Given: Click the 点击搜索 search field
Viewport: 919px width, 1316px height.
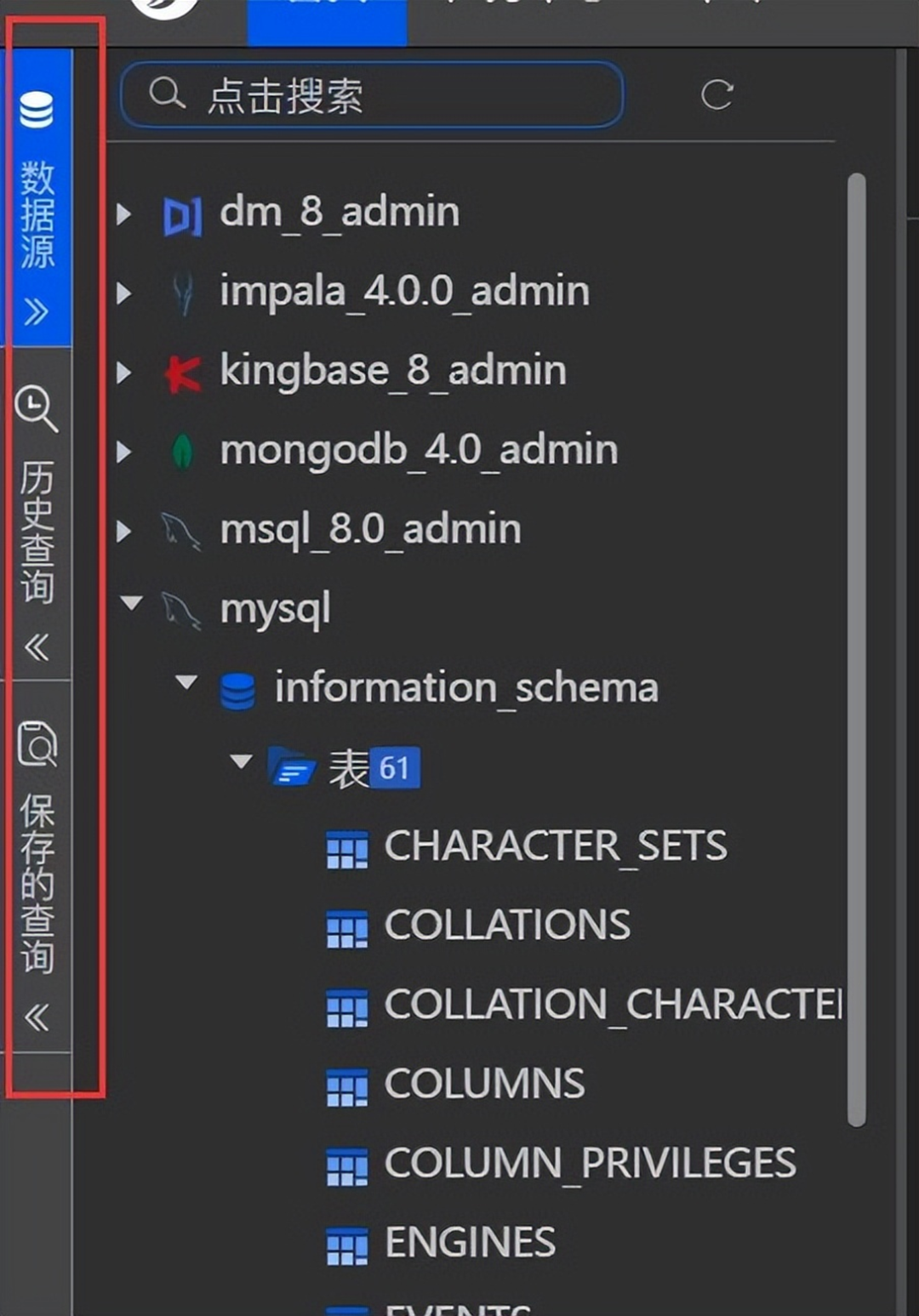Looking at the screenshot, I should (x=372, y=94).
